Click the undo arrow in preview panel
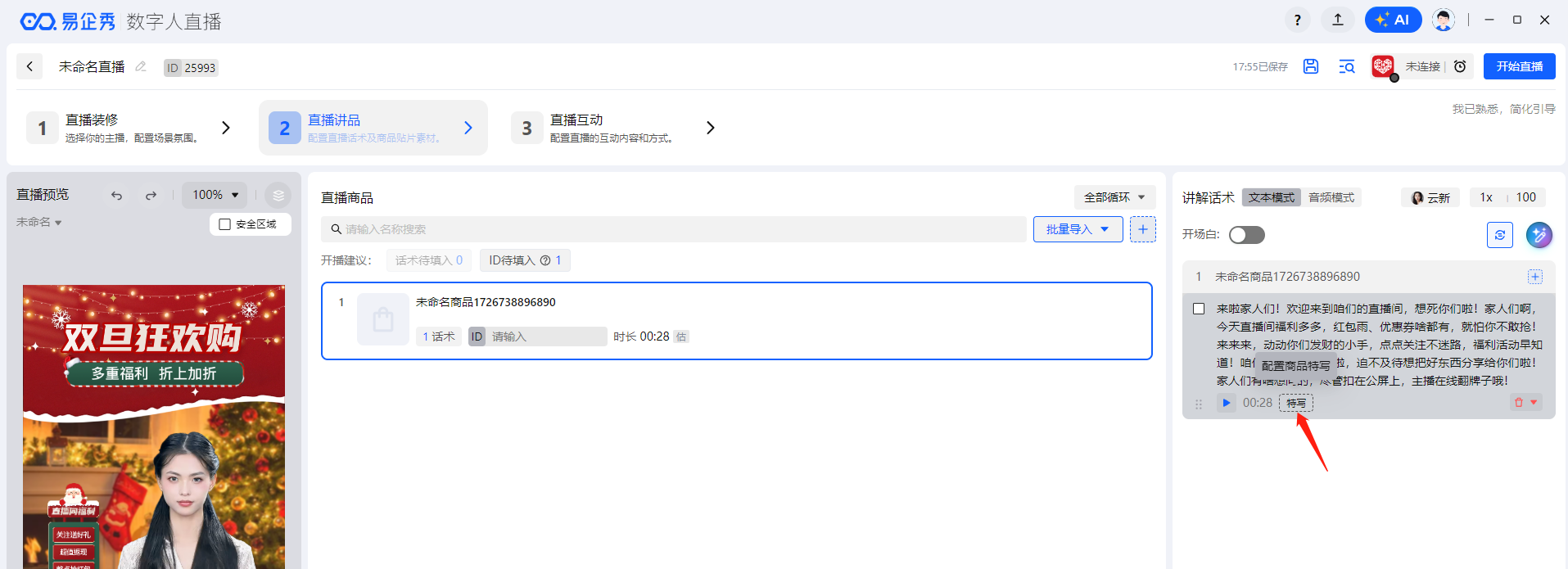 click(117, 196)
